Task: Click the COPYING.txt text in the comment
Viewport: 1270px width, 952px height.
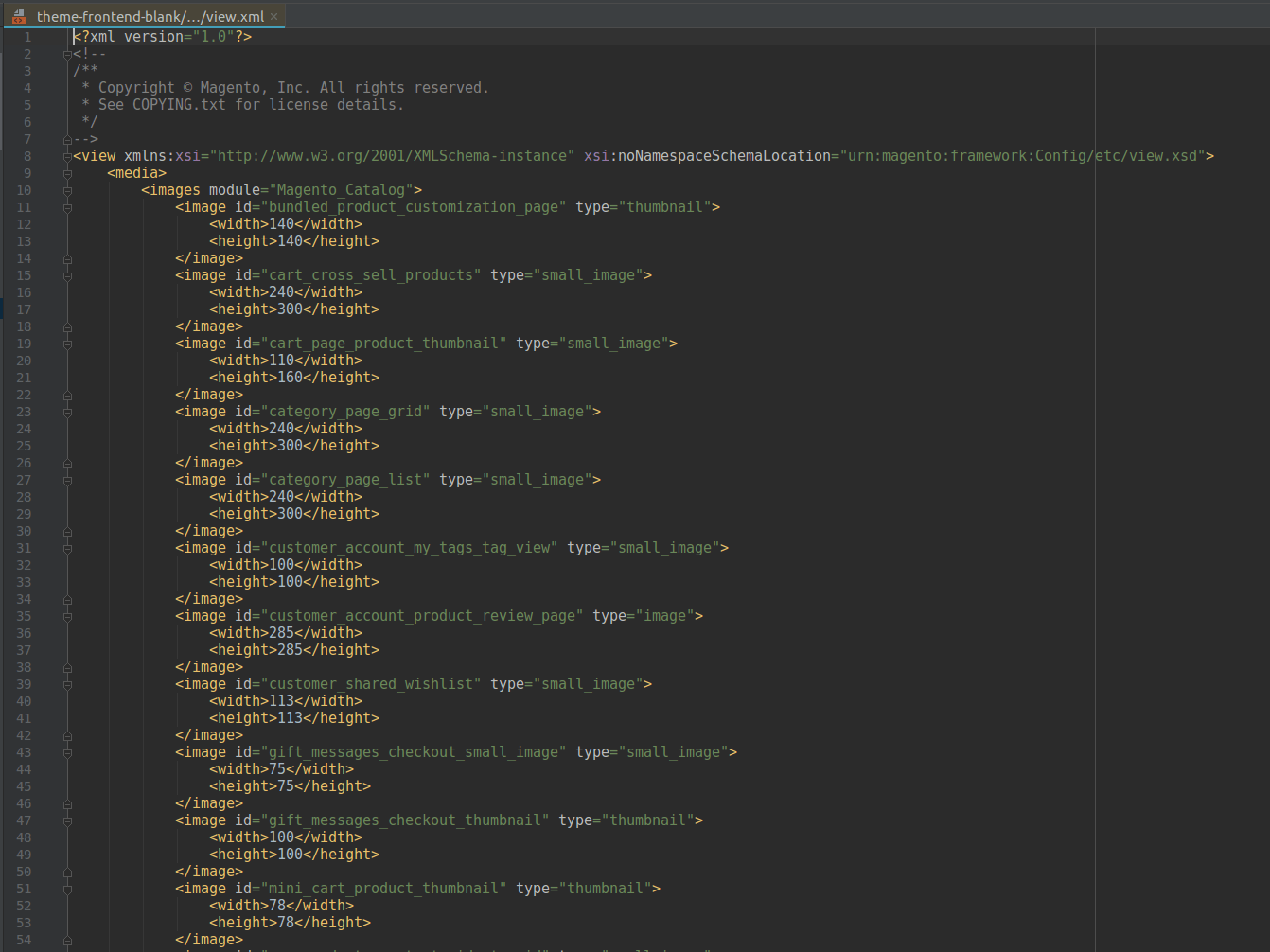Action: point(179,105)
